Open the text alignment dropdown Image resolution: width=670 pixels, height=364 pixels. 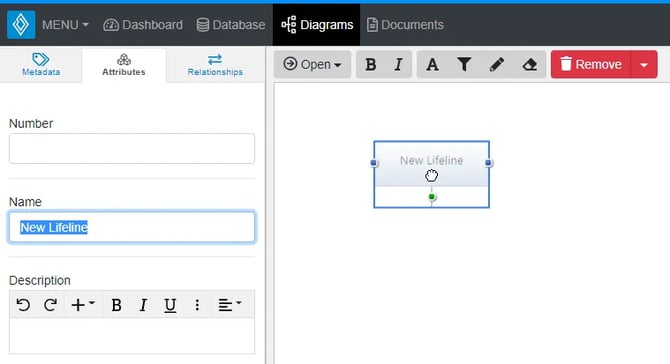pyautogui.click(x=230, y=305)
